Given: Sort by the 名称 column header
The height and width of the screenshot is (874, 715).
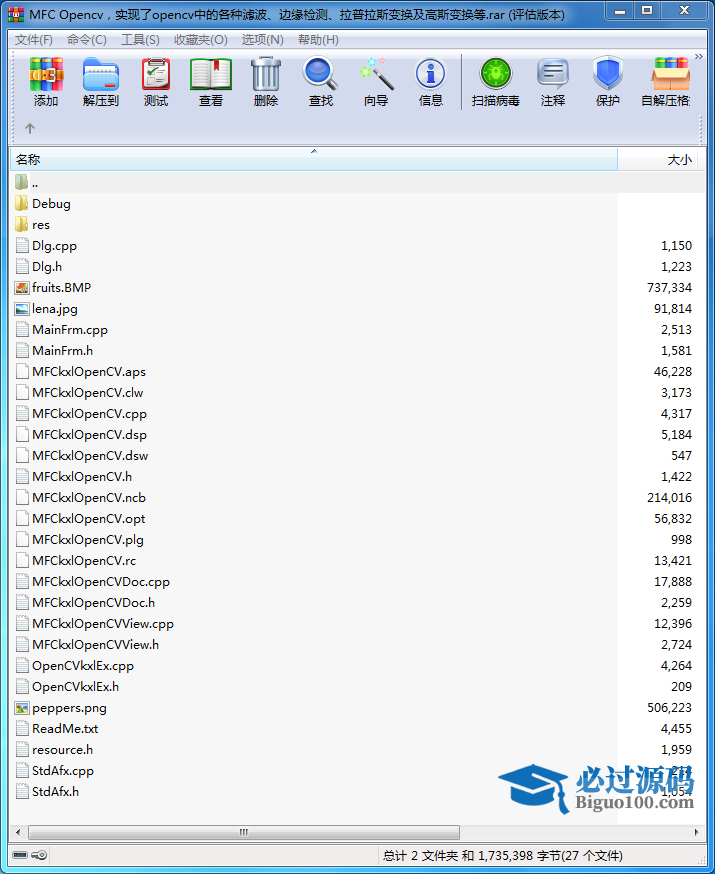Looking at the screenshot, I should pyautogui.click(x=314, y=159).
